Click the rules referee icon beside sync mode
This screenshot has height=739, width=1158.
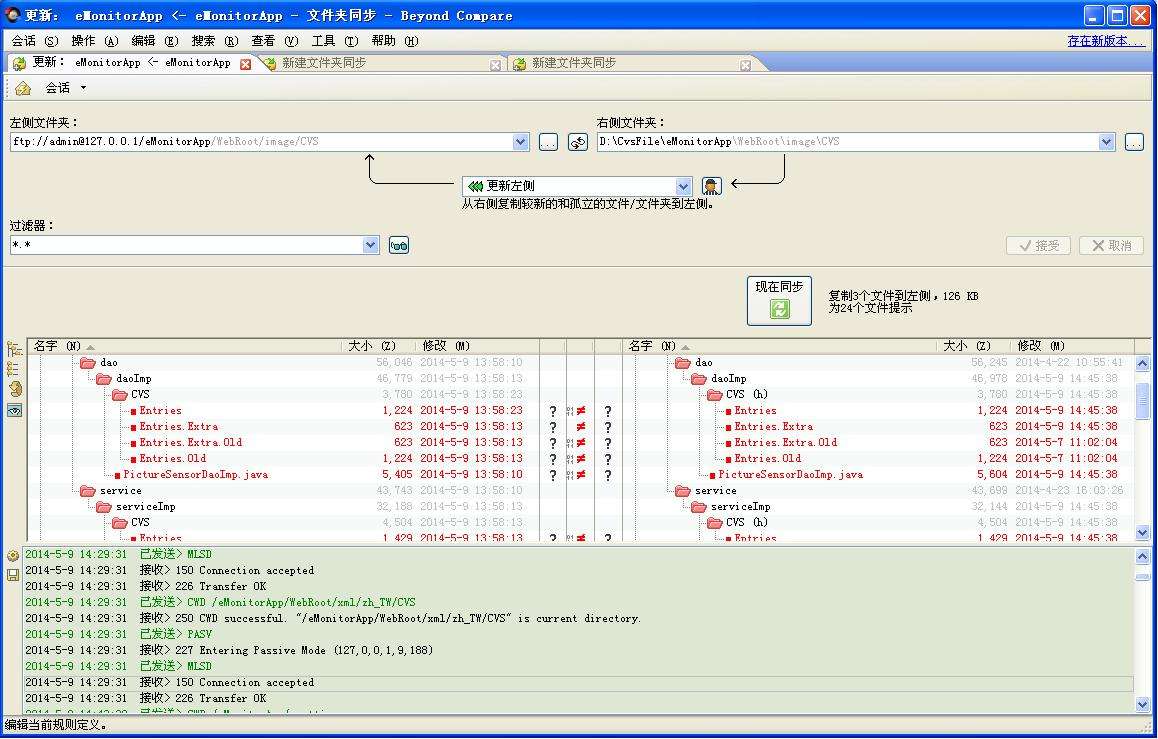(x=711, y=186)
